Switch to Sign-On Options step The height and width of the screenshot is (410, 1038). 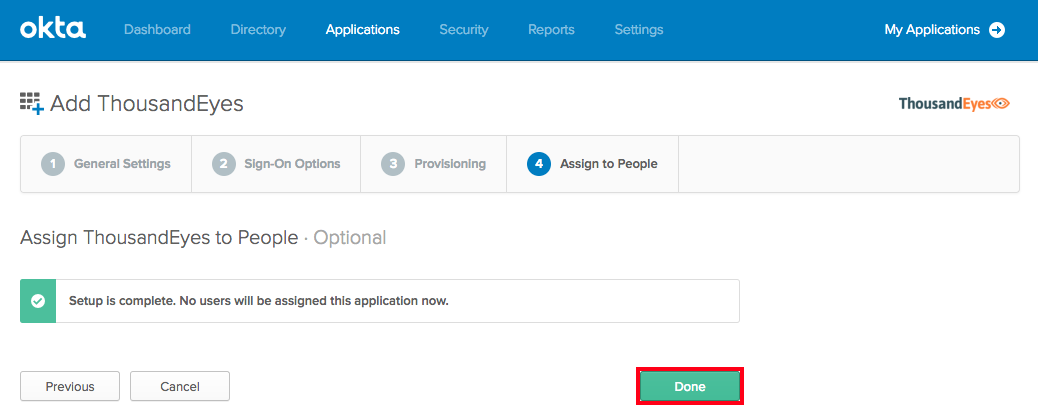click(x=276, y=164)
